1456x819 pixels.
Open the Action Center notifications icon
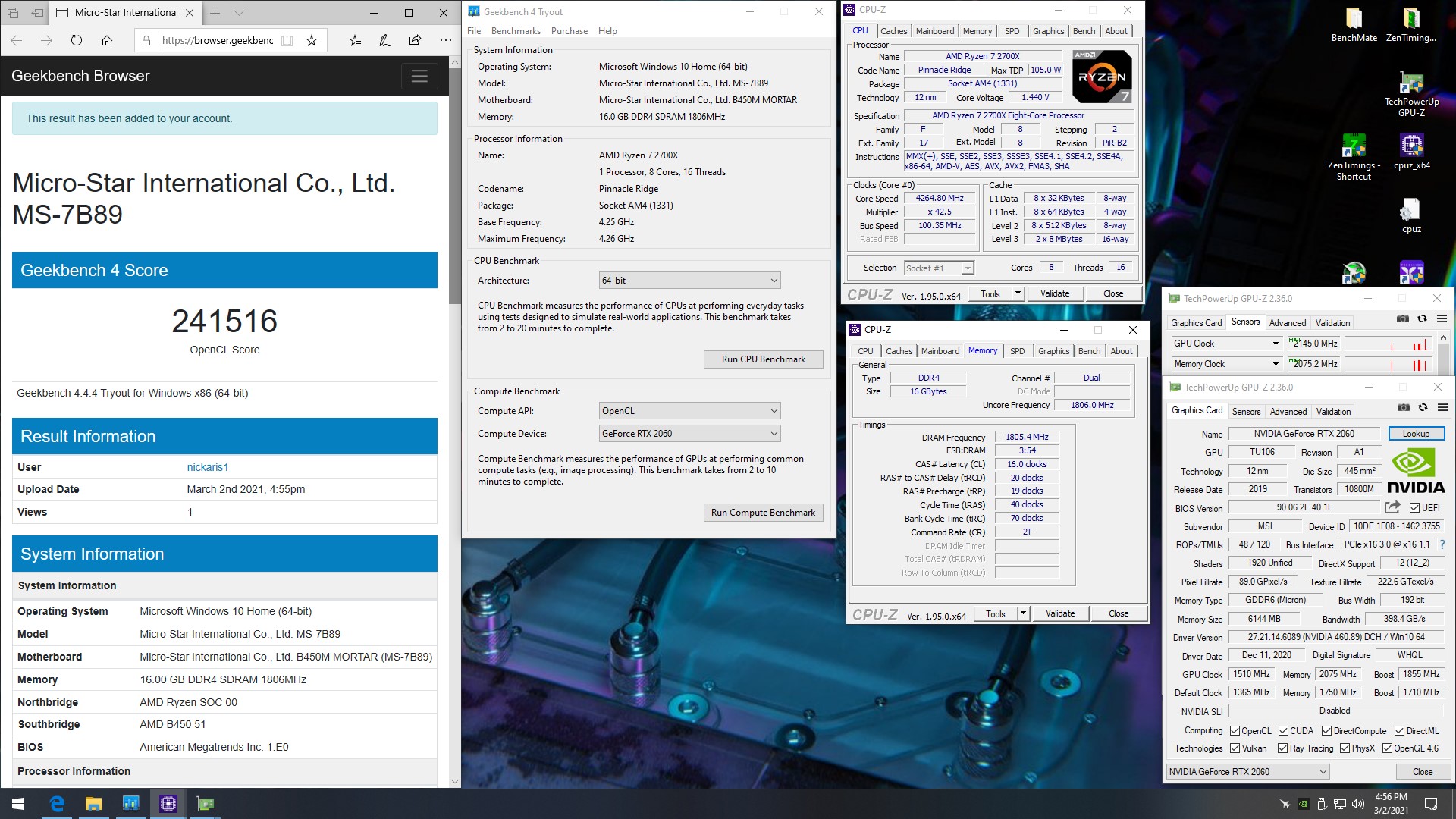pos(1431,804)
